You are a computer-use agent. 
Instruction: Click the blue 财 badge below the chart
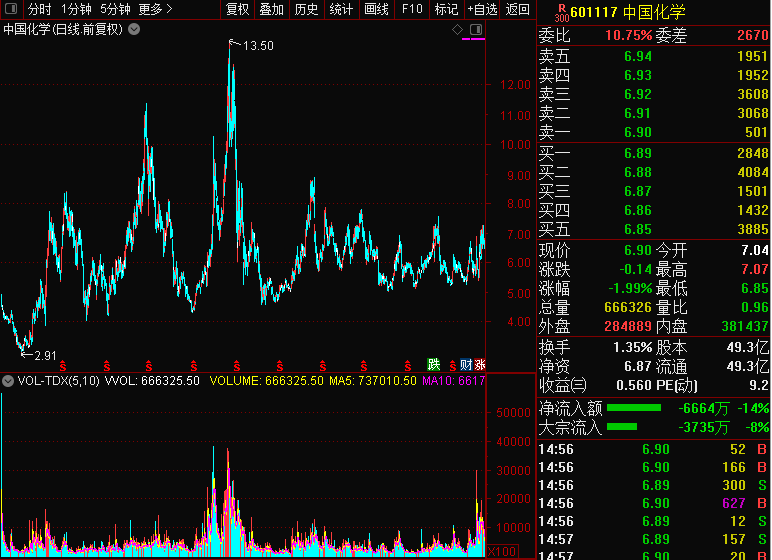[x=466, y=364]
